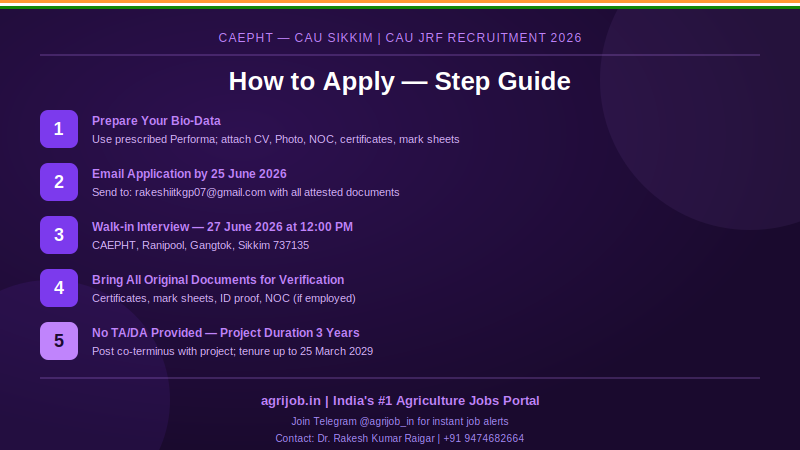This screenshot has width=800, height=450.
Task: Click the step 3 number badge
Action: (59, 235)
